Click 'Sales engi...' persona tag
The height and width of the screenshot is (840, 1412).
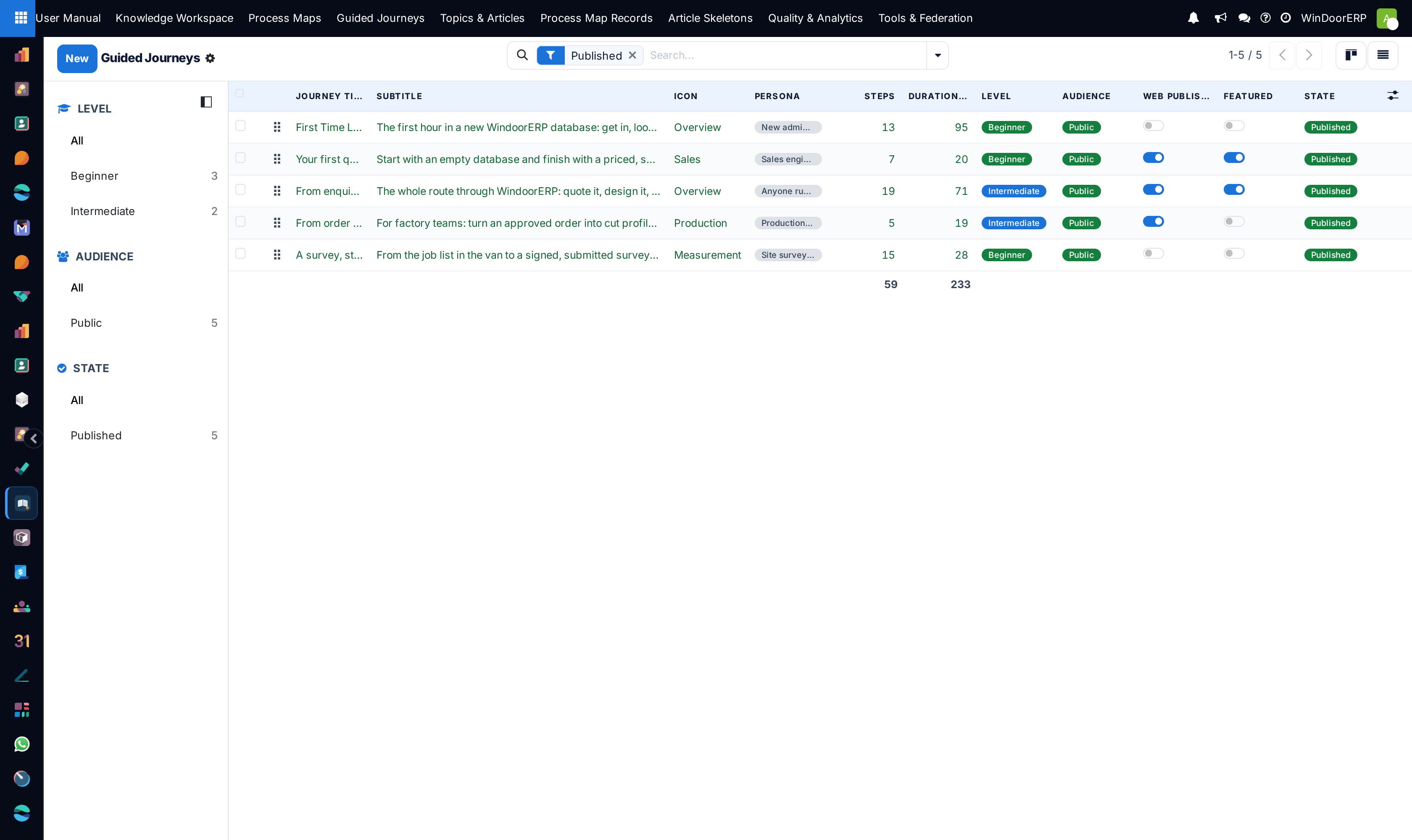click(x=788, y=159)
